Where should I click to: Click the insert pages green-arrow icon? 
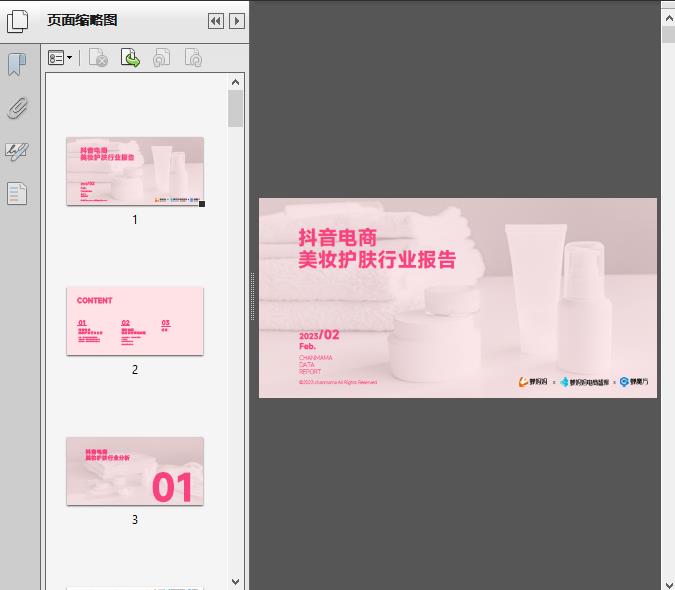tap(130, 58)
